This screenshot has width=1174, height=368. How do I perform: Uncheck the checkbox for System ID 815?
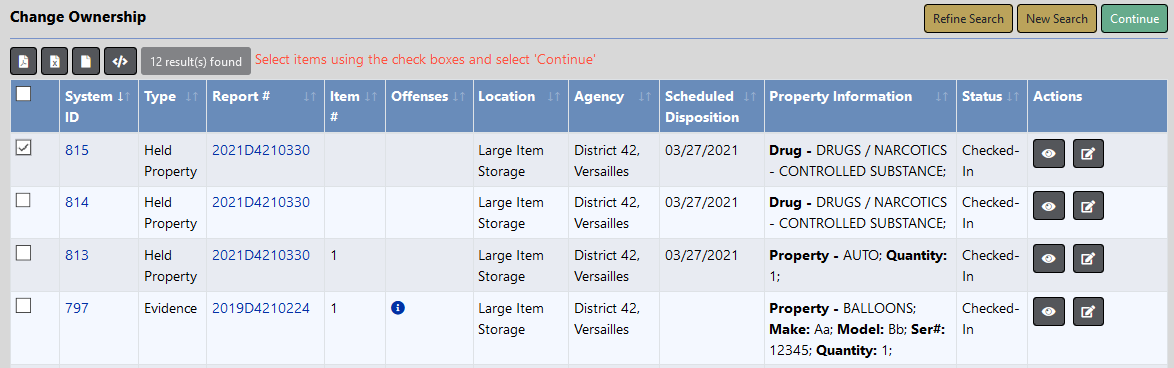click(23, 148)
